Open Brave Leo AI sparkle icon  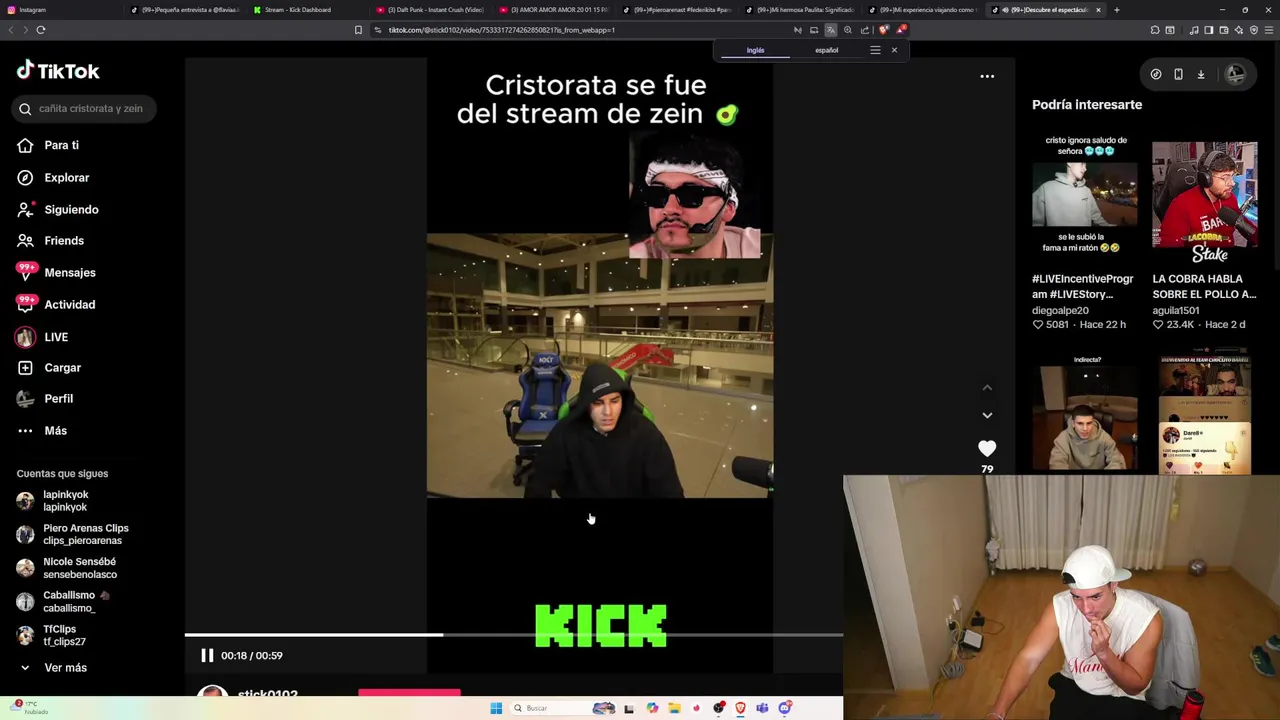tap(1239, 30)
